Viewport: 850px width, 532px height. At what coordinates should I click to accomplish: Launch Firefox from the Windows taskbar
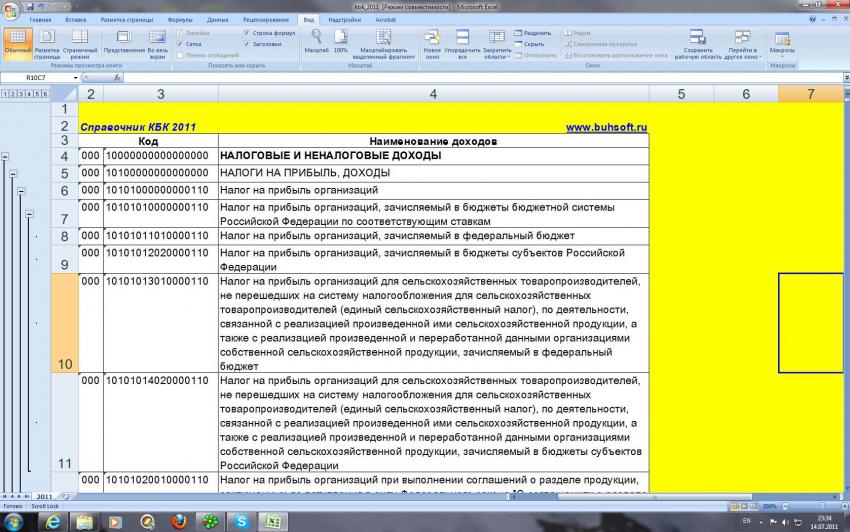[178, 522]
